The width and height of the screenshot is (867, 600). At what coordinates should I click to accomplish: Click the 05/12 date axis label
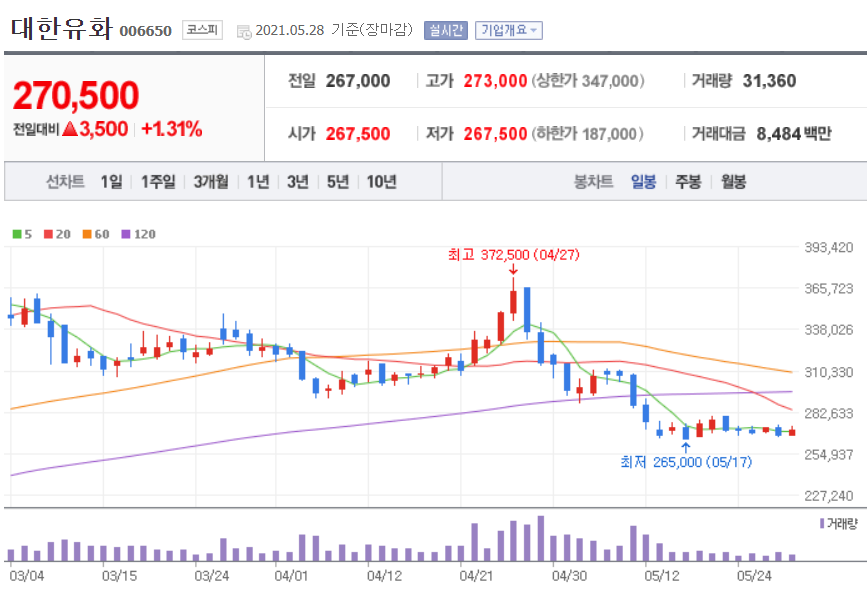[661, 576]
